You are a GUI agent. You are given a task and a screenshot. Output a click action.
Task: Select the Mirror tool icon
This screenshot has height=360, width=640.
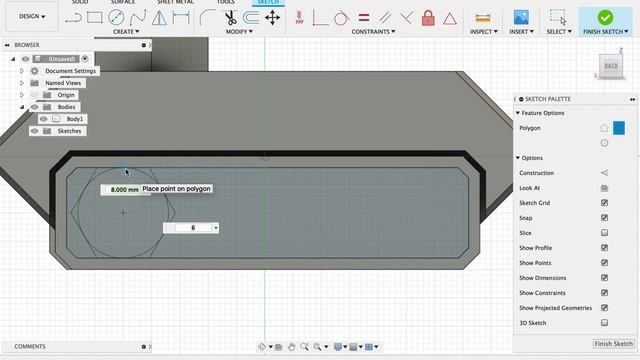coord(159,18)
